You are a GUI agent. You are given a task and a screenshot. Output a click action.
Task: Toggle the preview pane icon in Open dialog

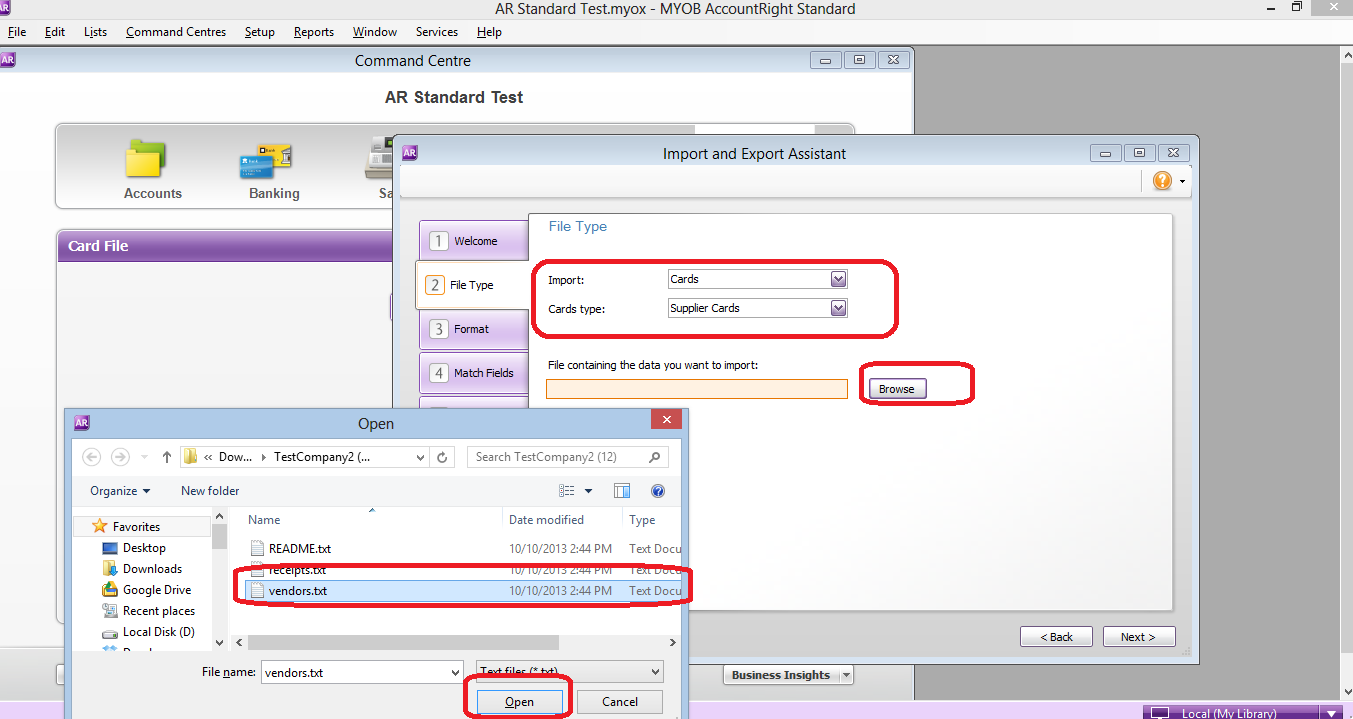(x=622, y=491)
